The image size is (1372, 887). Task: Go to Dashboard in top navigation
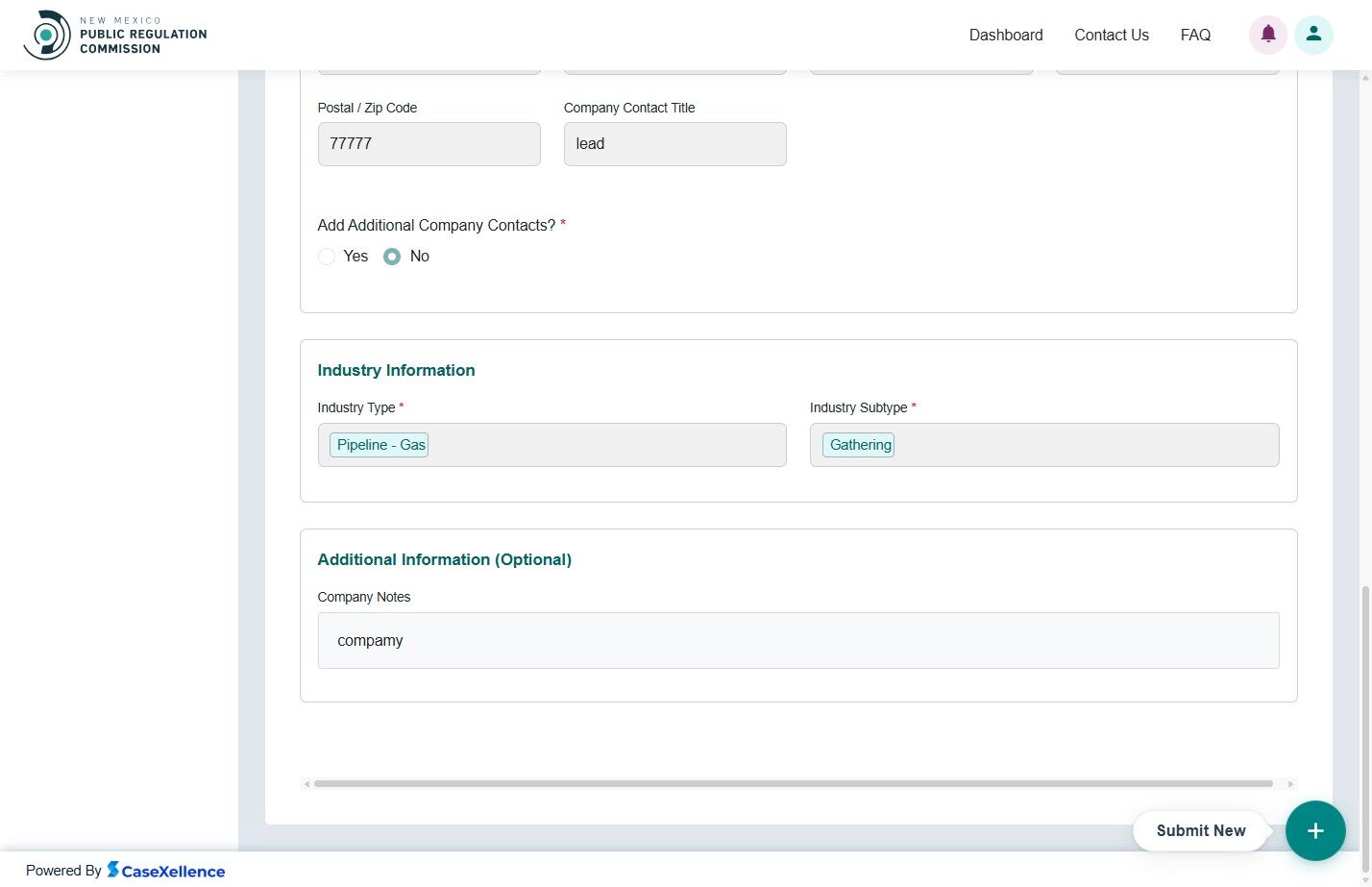click(1006, 35)
